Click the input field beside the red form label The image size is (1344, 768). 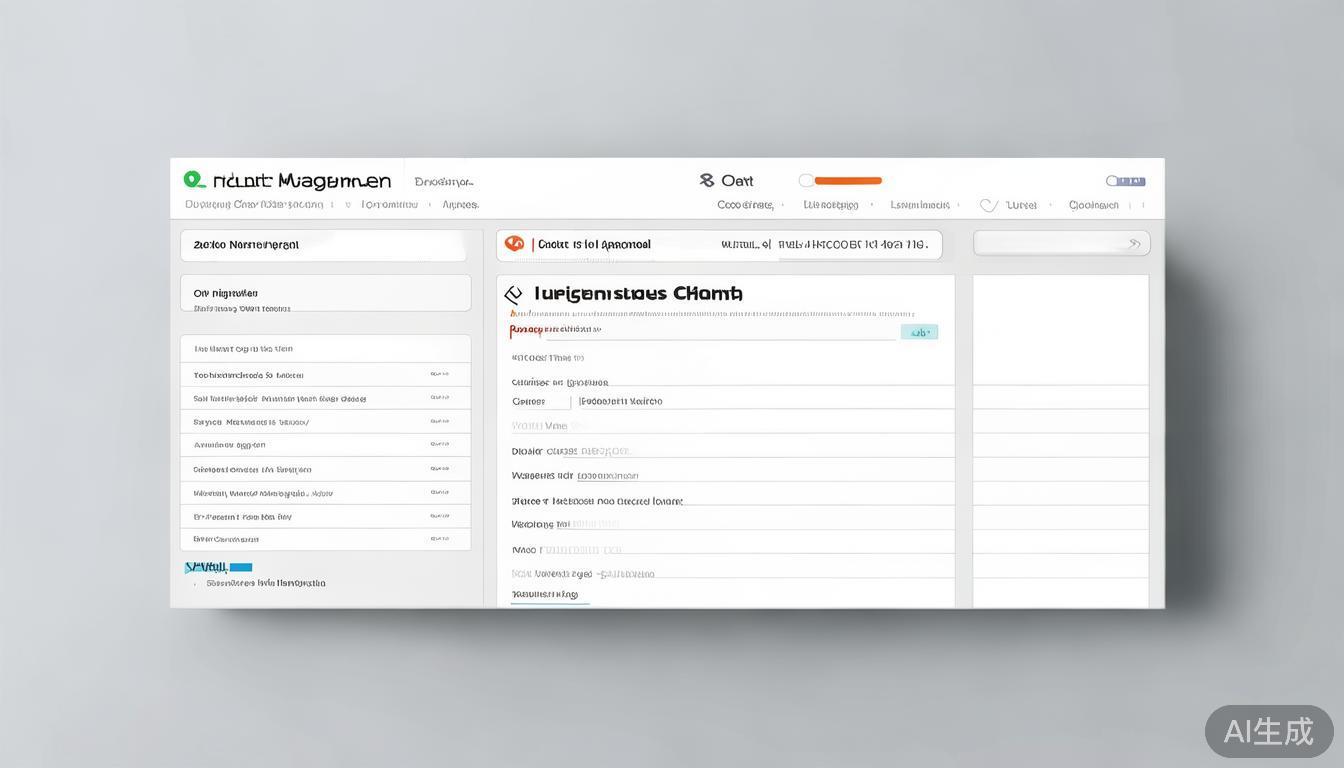click(720, 331)
